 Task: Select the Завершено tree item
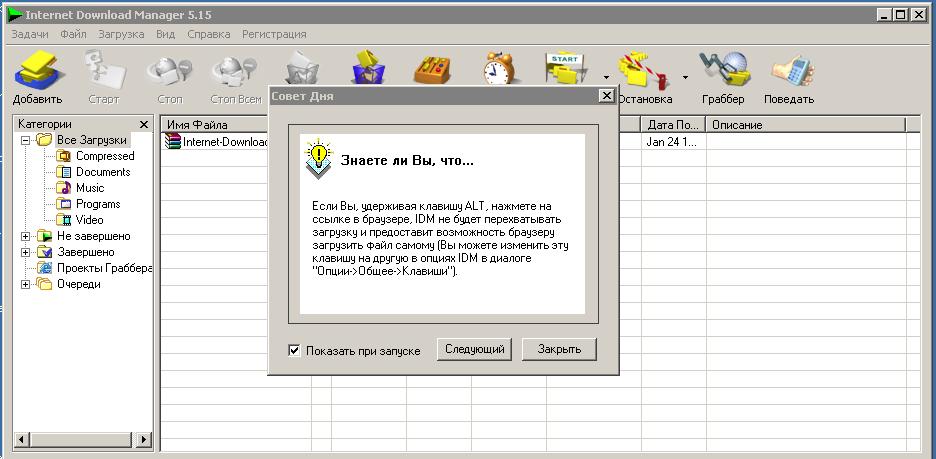tap(86, 252)
